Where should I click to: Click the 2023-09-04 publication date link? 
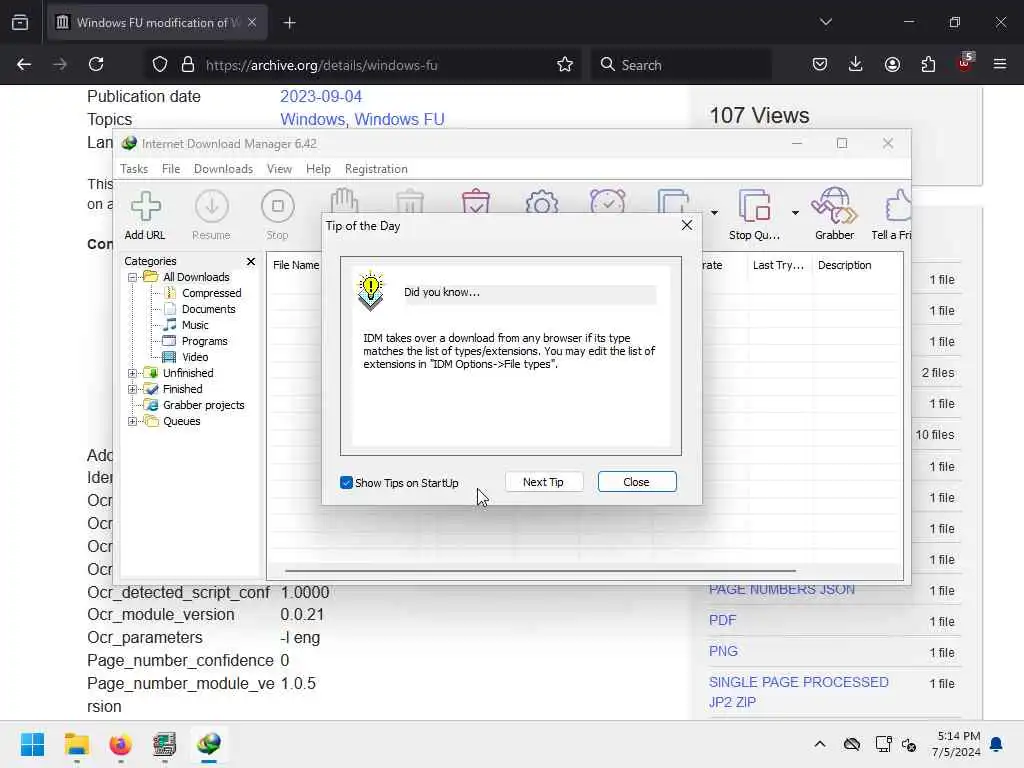coord(321,97)
